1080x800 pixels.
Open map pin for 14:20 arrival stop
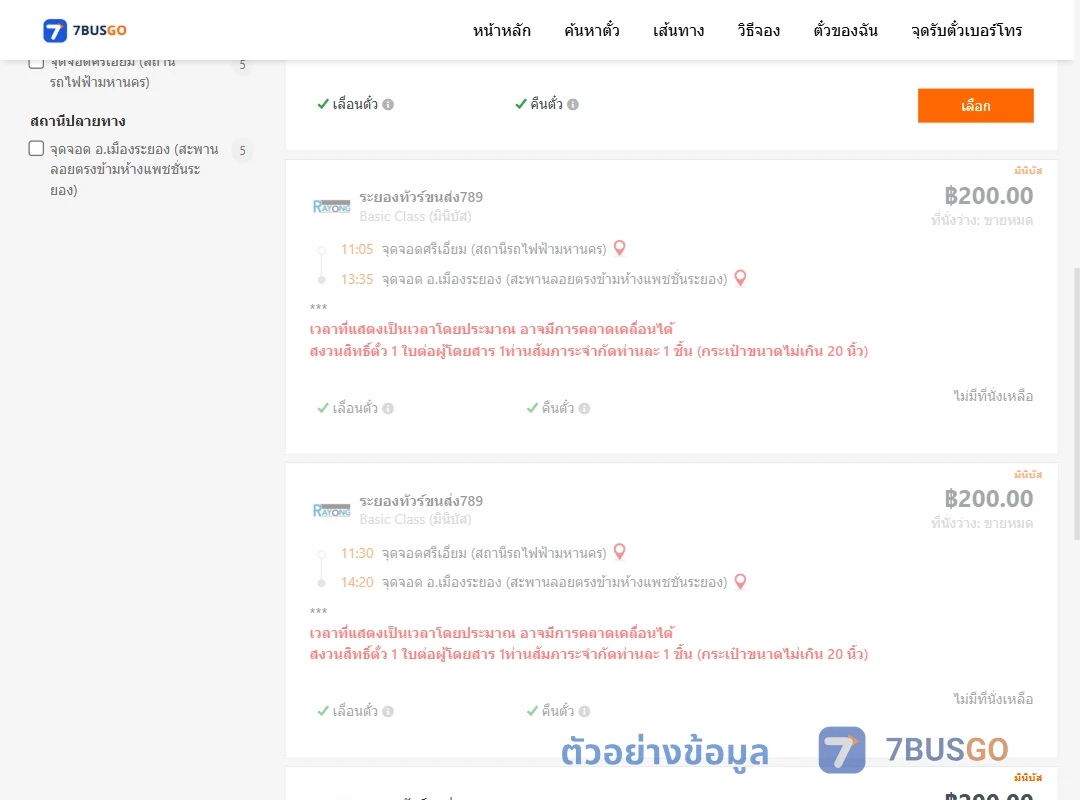(x=740, y=582)
